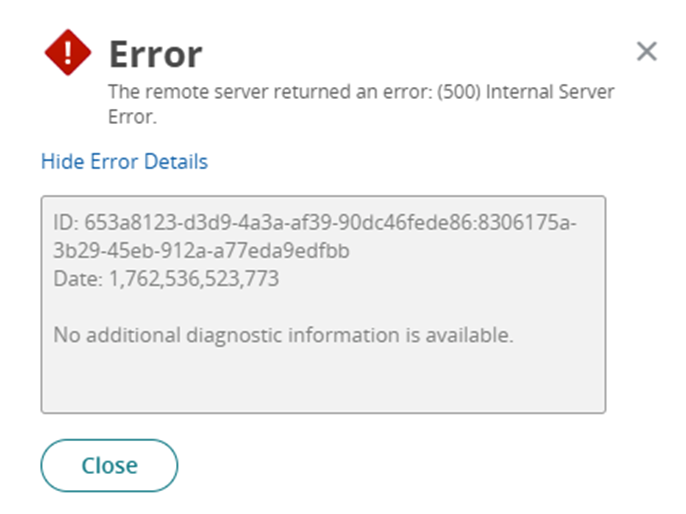Dismiss the dialog with the X icon
Screen dimensions: 686x514
click(x=647, y=52)
